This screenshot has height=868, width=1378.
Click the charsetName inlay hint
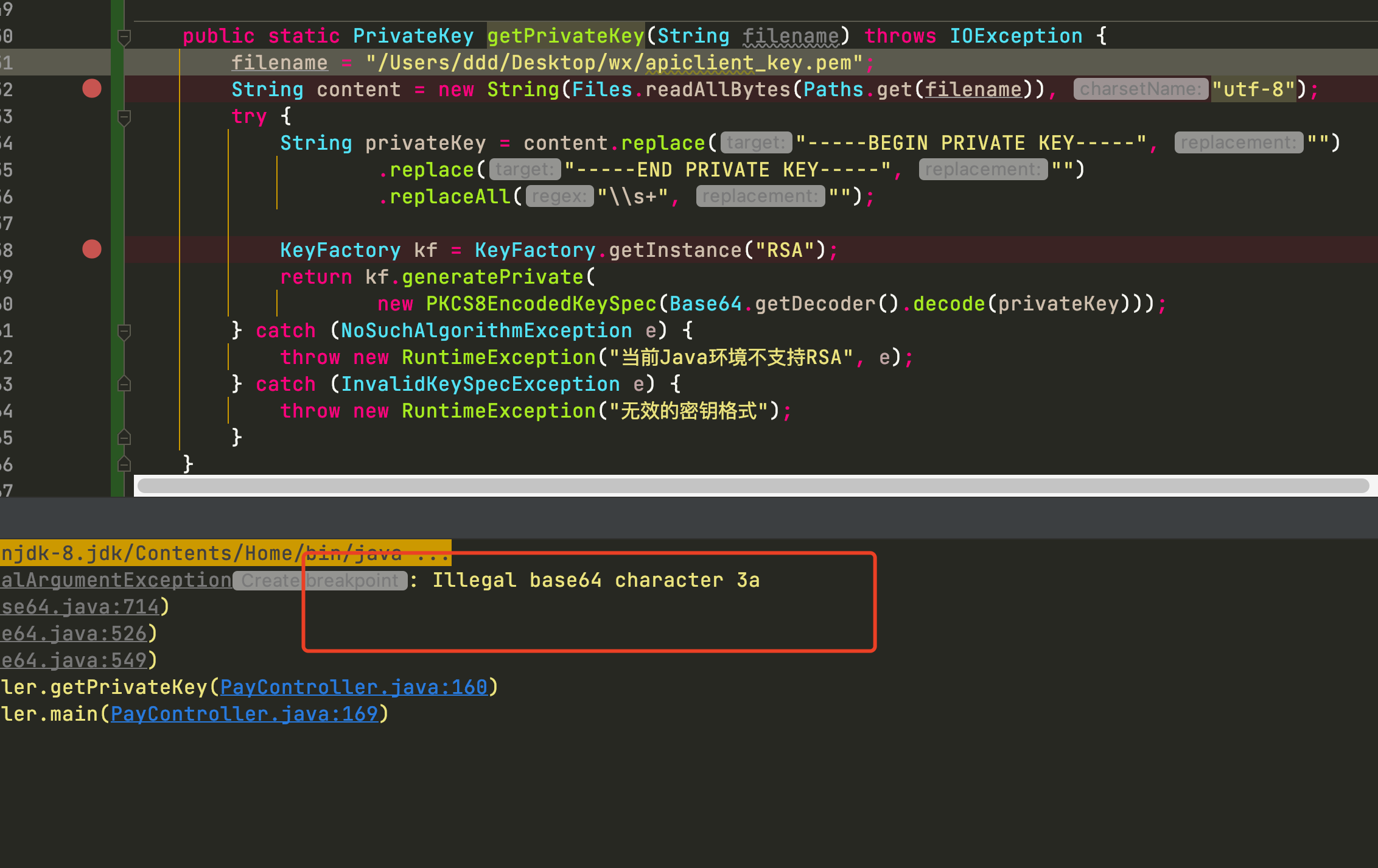tap(1140, 89)
